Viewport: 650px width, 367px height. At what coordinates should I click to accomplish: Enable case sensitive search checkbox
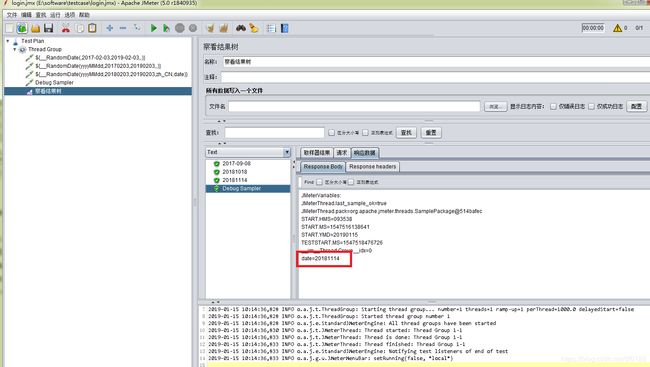(331, 133)
